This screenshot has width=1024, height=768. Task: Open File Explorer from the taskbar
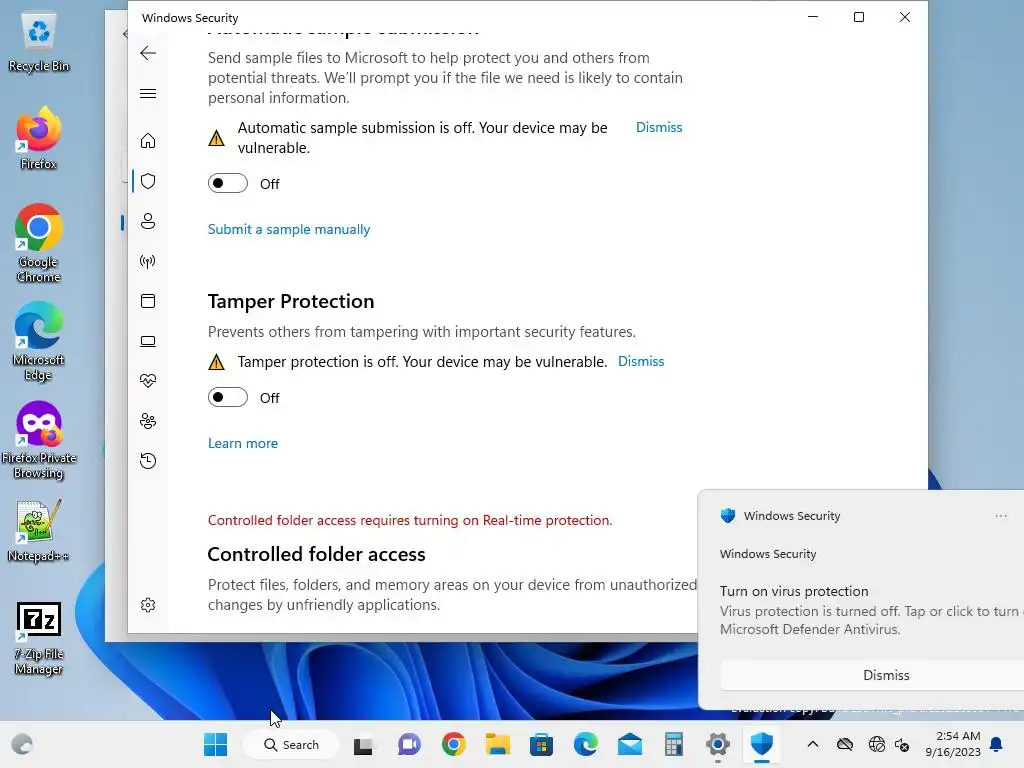pos(498,744)
